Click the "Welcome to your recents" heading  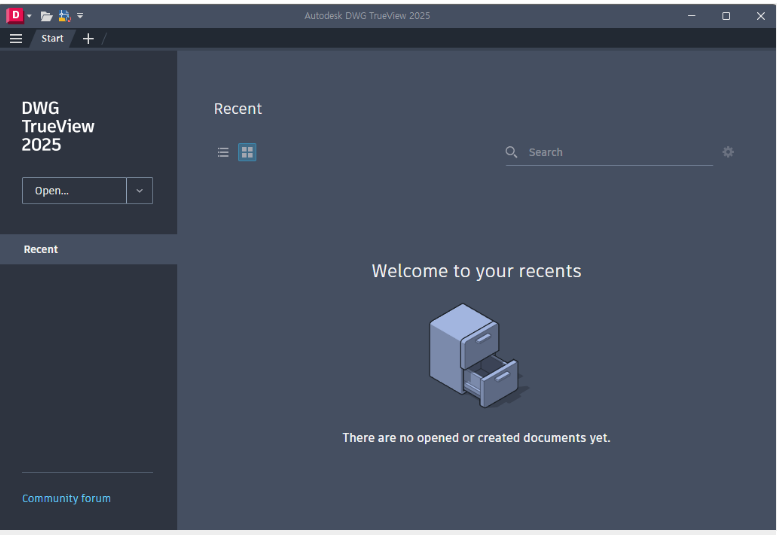tap(477, 271)
